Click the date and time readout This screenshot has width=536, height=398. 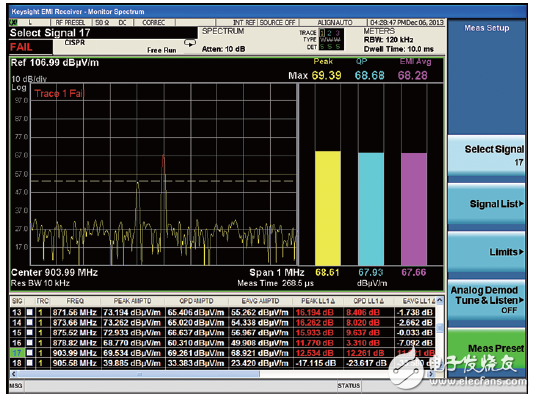pyautogui.click(x=407, y=23)
